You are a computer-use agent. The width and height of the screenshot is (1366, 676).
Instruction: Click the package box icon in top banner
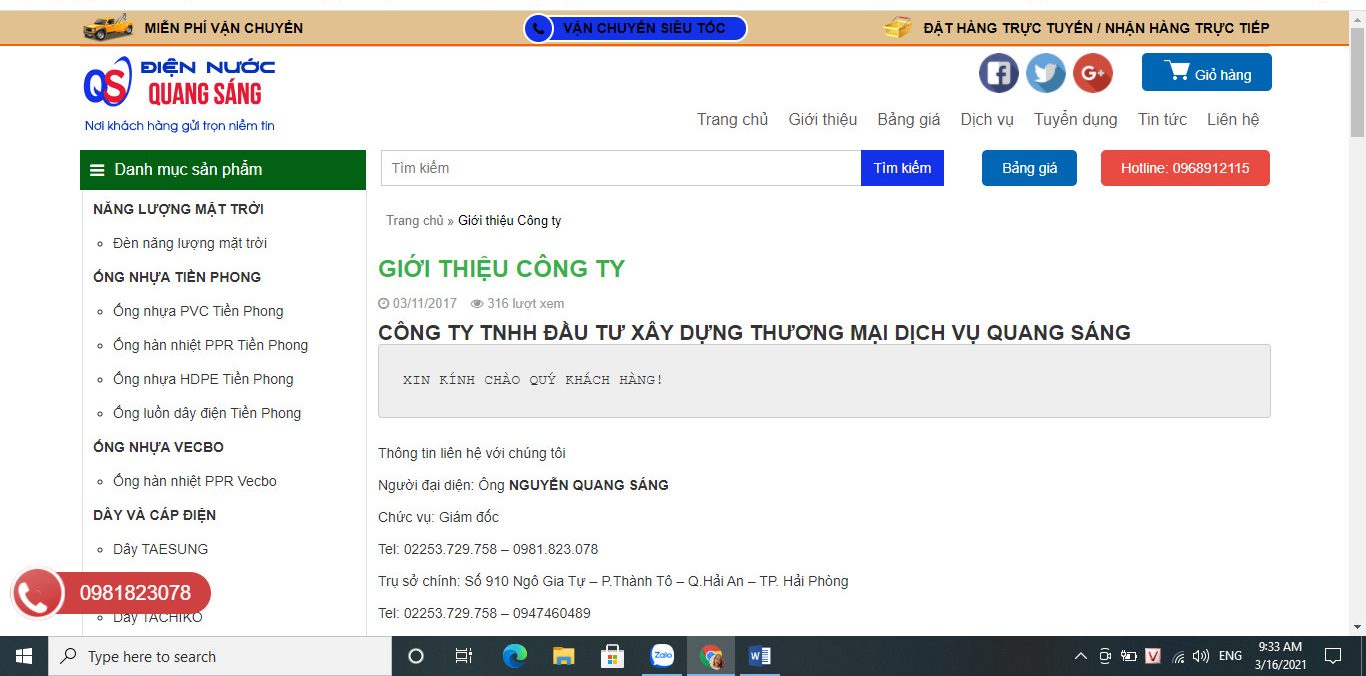click(897, 27)
